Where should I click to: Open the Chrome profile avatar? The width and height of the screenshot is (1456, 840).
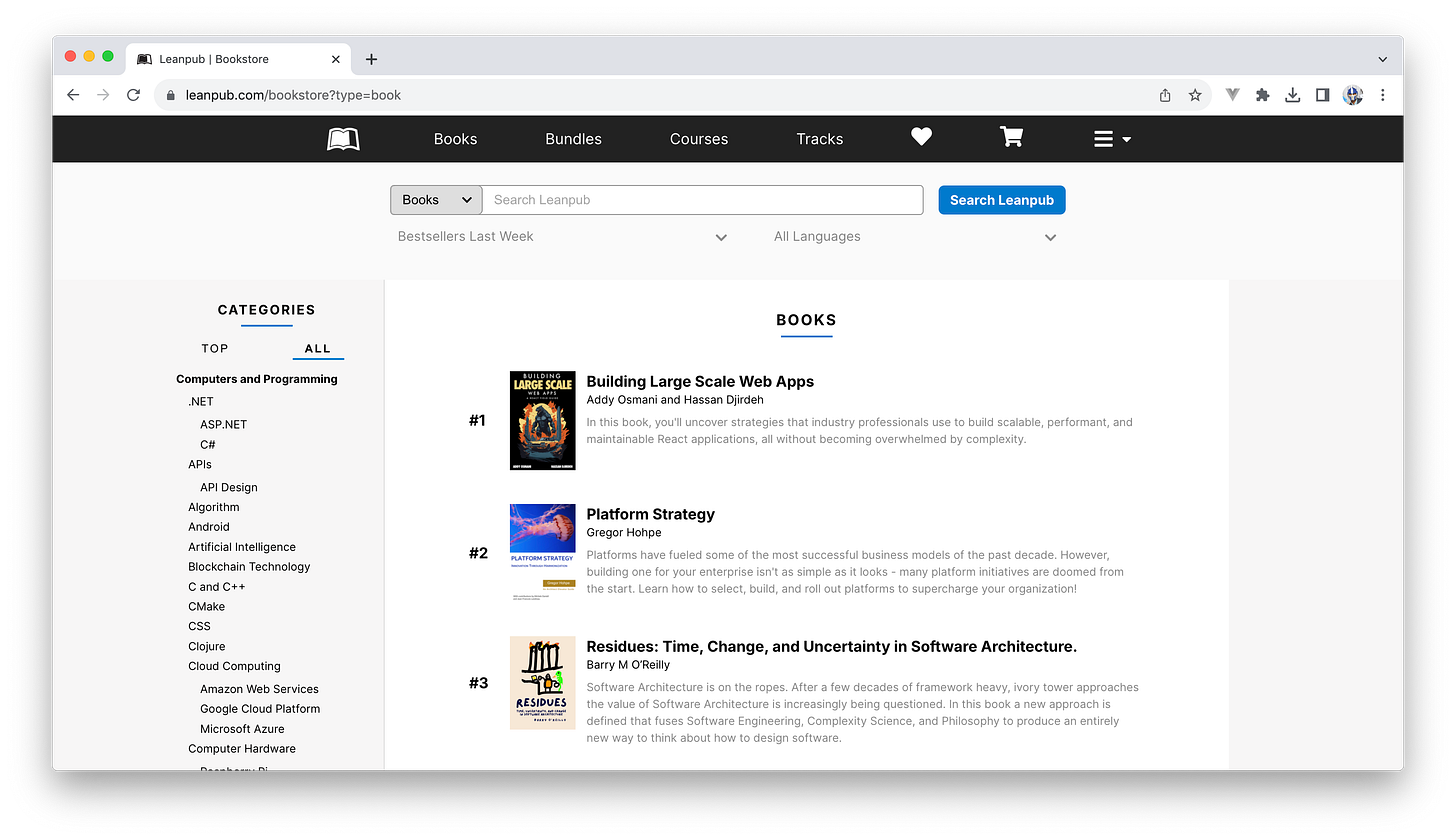coord(1352,95)
